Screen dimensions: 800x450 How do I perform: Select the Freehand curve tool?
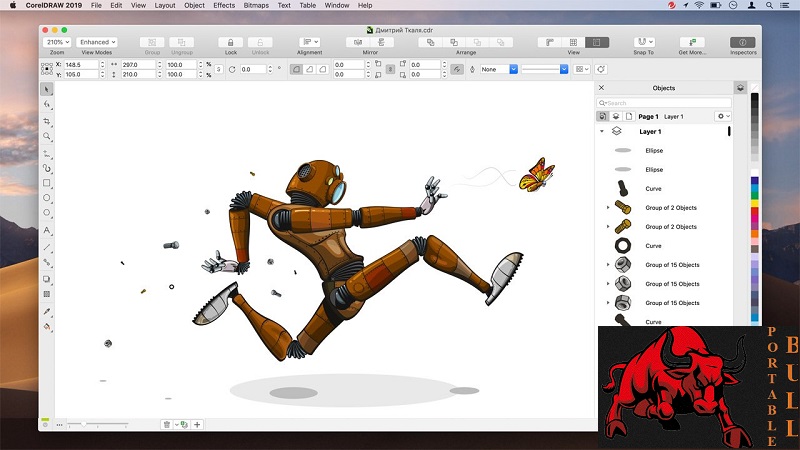pyautogui.click(x=46, y=154)
